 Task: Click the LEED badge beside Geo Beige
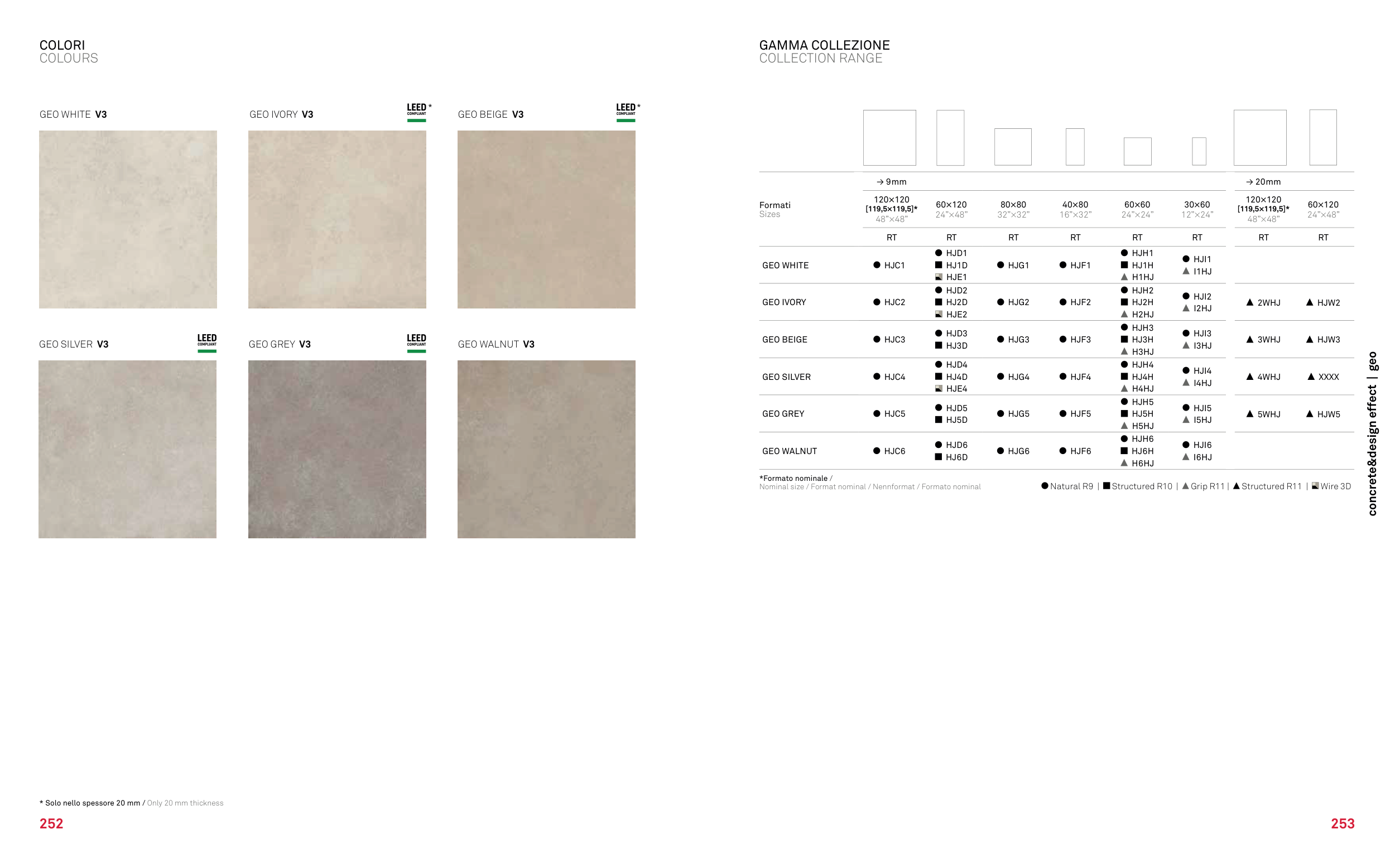click(x=626, y=112)
